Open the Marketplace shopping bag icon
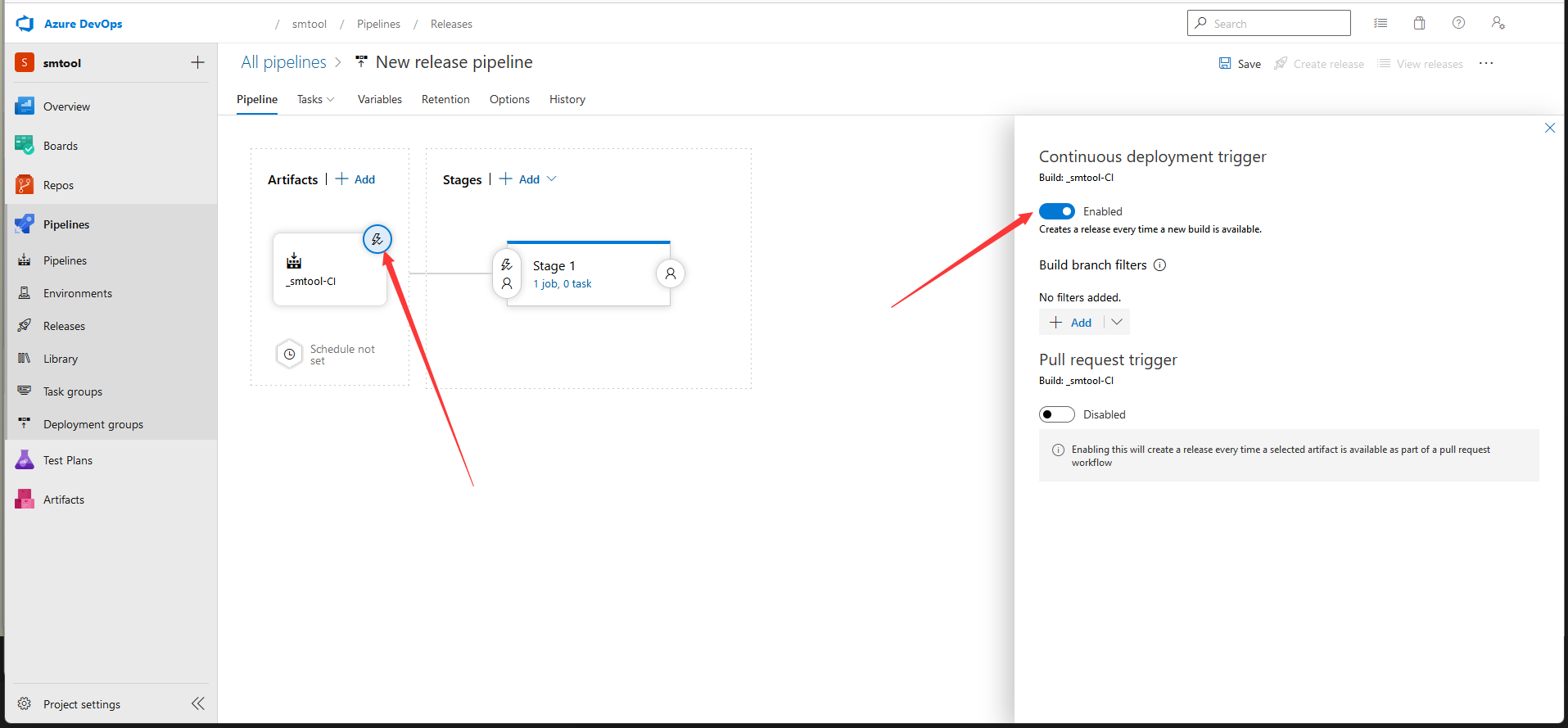The height and width of the screenshot is (728, 1568). [x=1419, y=23]
